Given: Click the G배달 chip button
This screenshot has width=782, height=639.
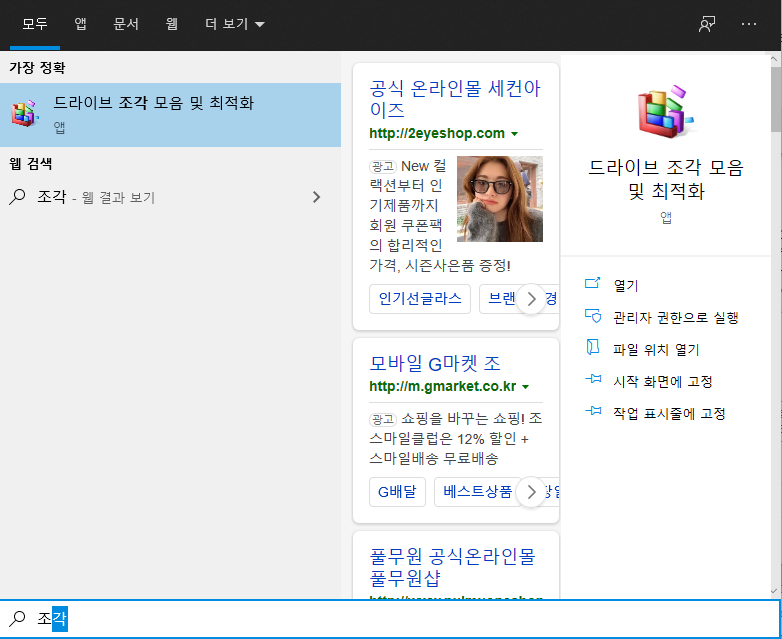Looking at the screenshot, I should tap(397, 492).
